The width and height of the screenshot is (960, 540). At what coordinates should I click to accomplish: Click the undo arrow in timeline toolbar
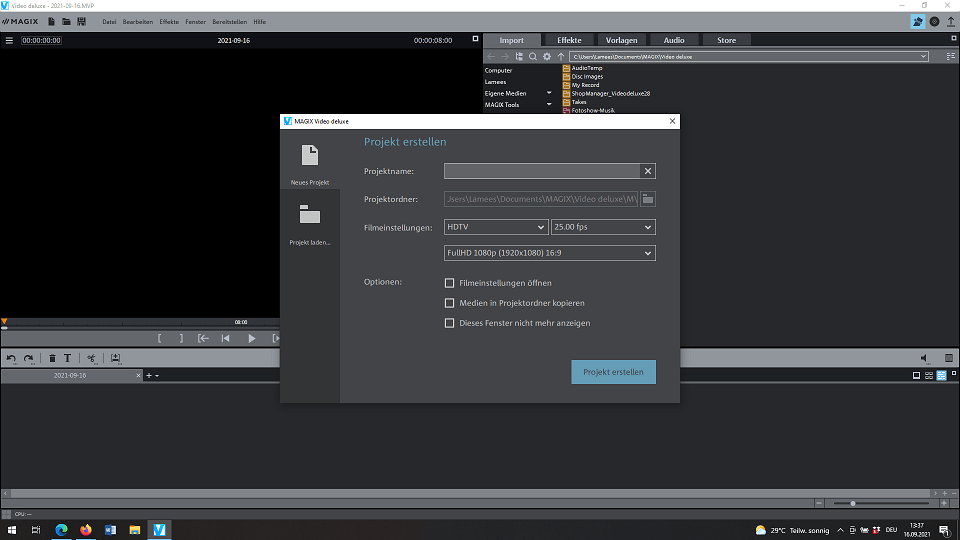(11, 358)
